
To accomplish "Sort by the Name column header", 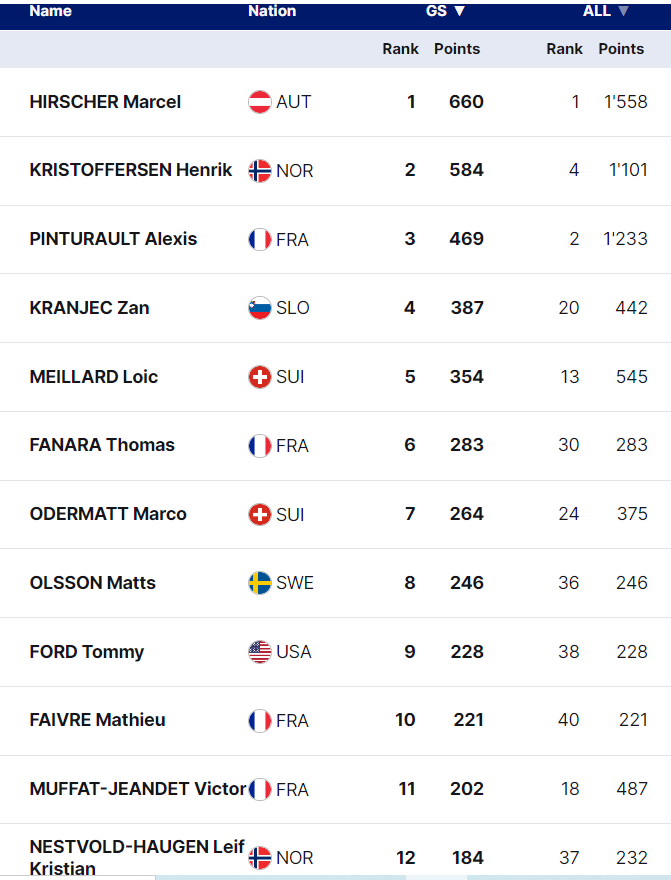I will 50,11.
